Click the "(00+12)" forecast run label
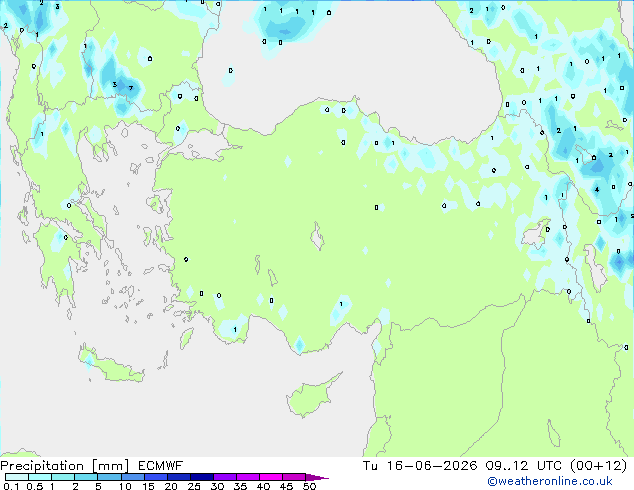The image size is (634, 490). click(599, 466)
